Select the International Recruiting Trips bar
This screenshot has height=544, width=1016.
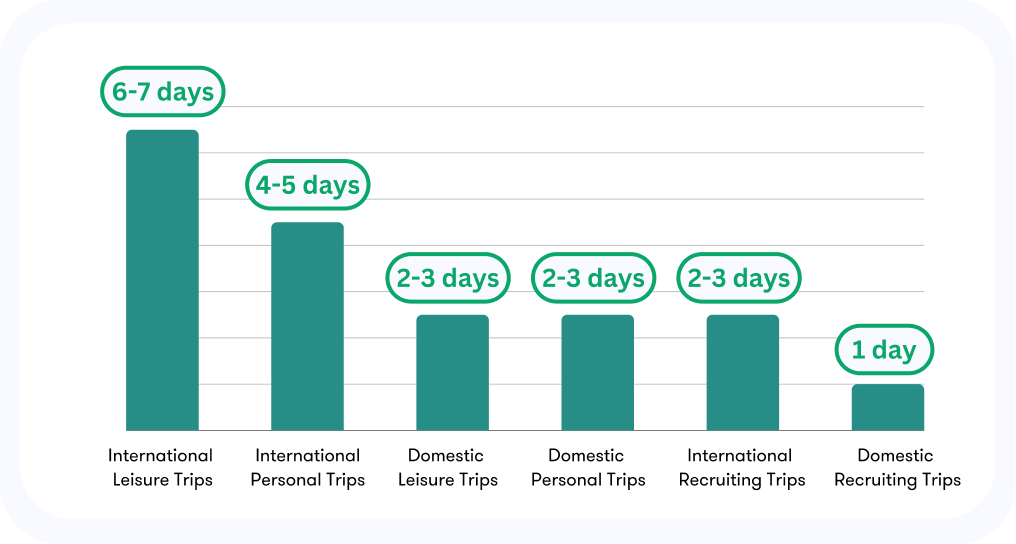pyautogui.click(x=743, y=372)
